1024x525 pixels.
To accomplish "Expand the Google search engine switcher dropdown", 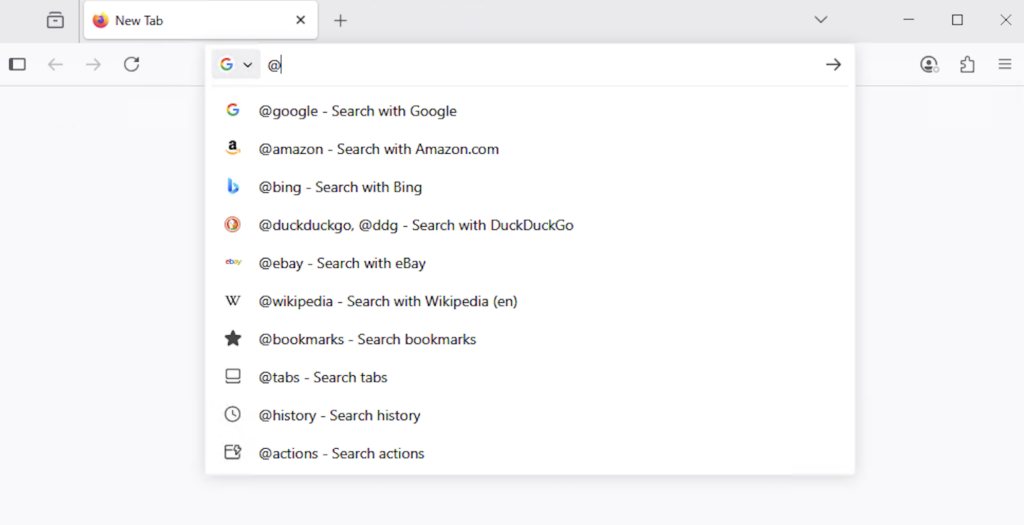I will [236, 64].
